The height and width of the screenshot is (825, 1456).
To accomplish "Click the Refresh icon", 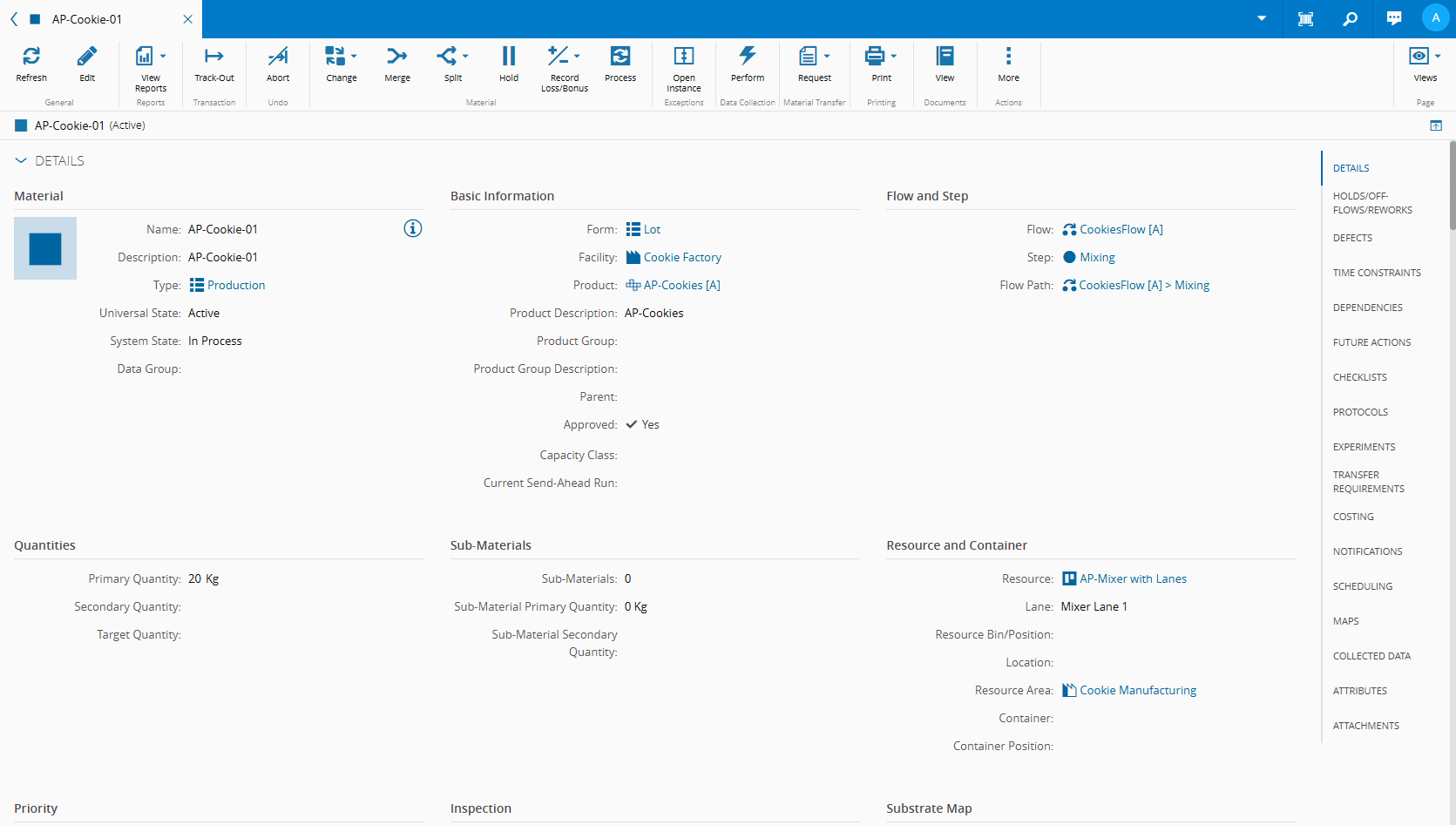I will pos(31,57).
